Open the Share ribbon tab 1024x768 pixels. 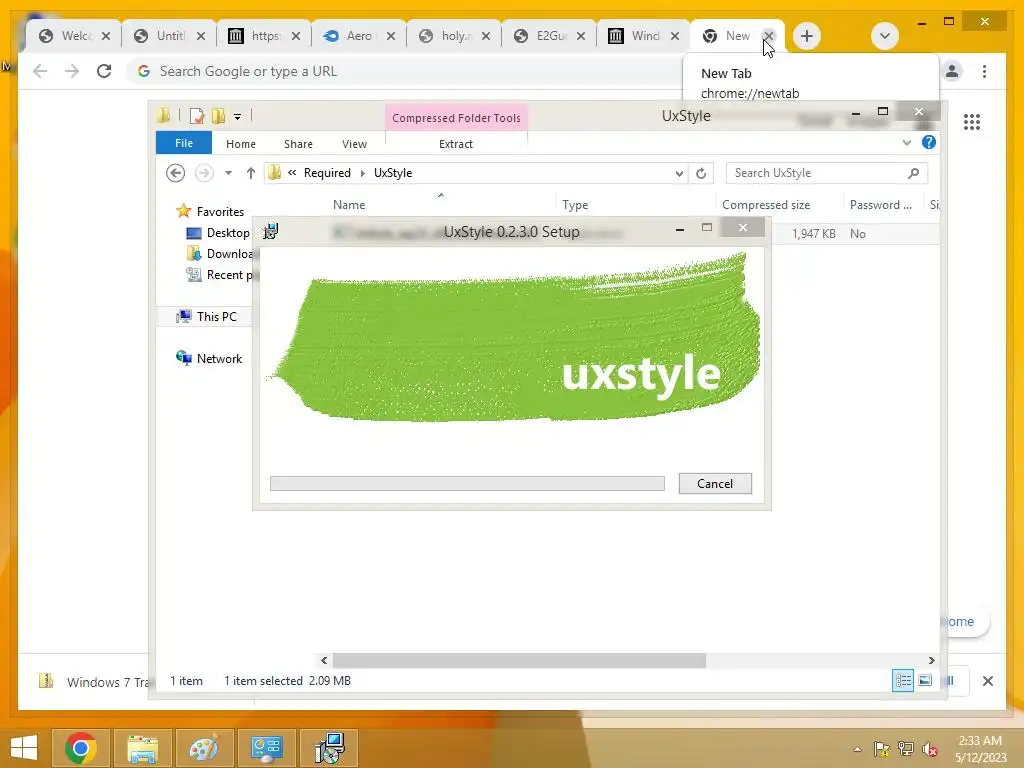point(298,144)
